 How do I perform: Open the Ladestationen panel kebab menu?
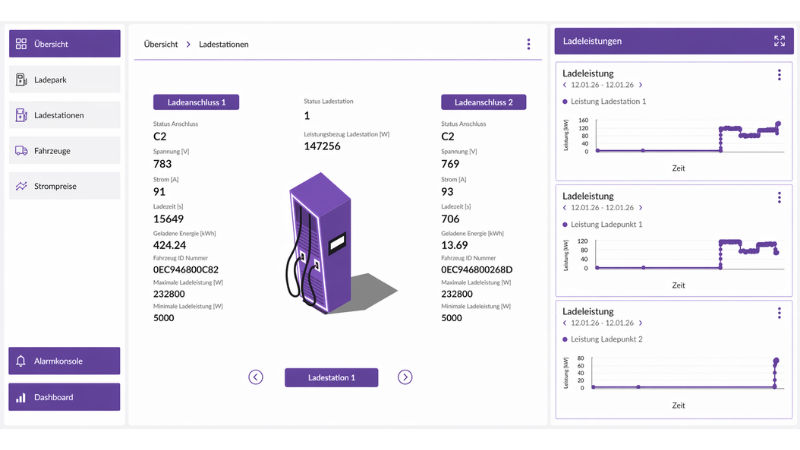[x=529, y=44]
